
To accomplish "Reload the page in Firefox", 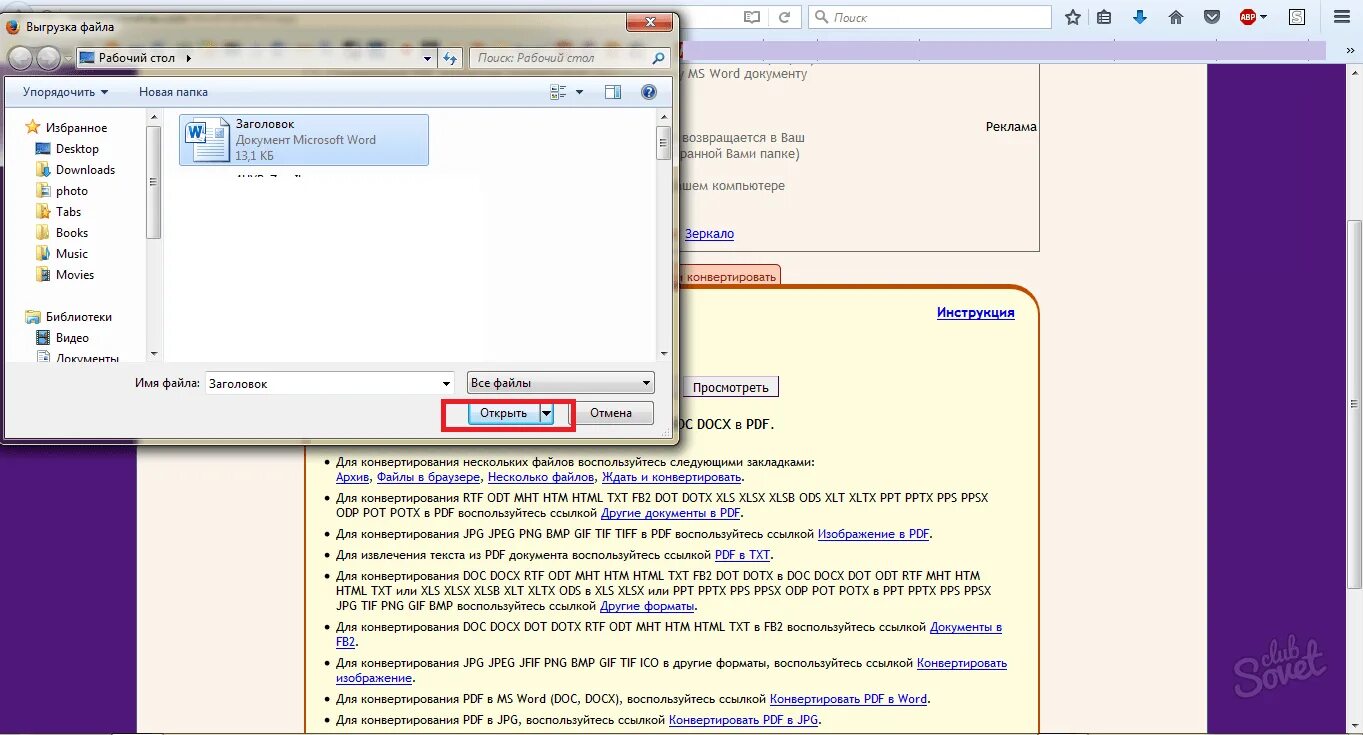I will click(x=785, y=17).
